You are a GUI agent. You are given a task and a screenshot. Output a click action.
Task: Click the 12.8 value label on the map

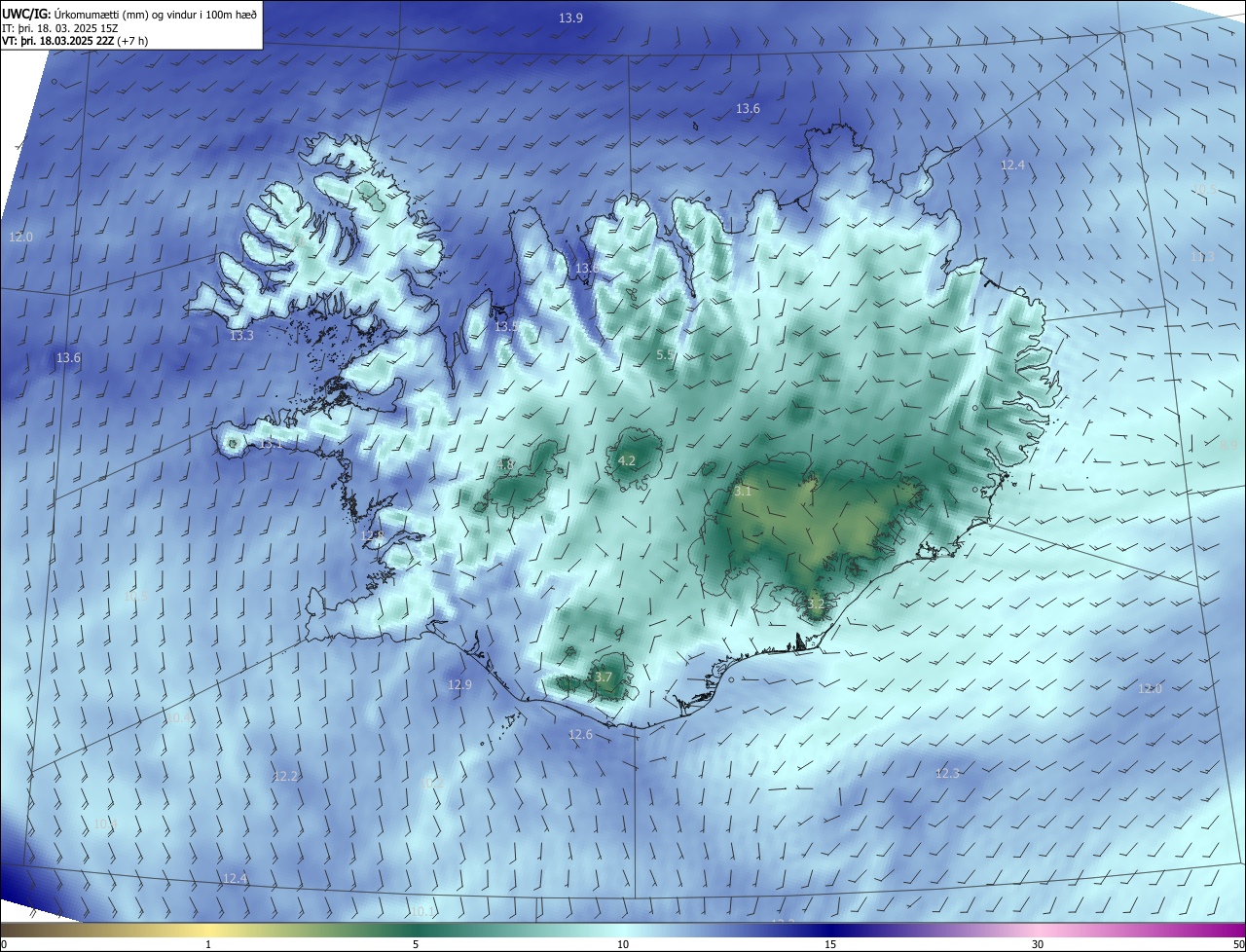point(373,536)
